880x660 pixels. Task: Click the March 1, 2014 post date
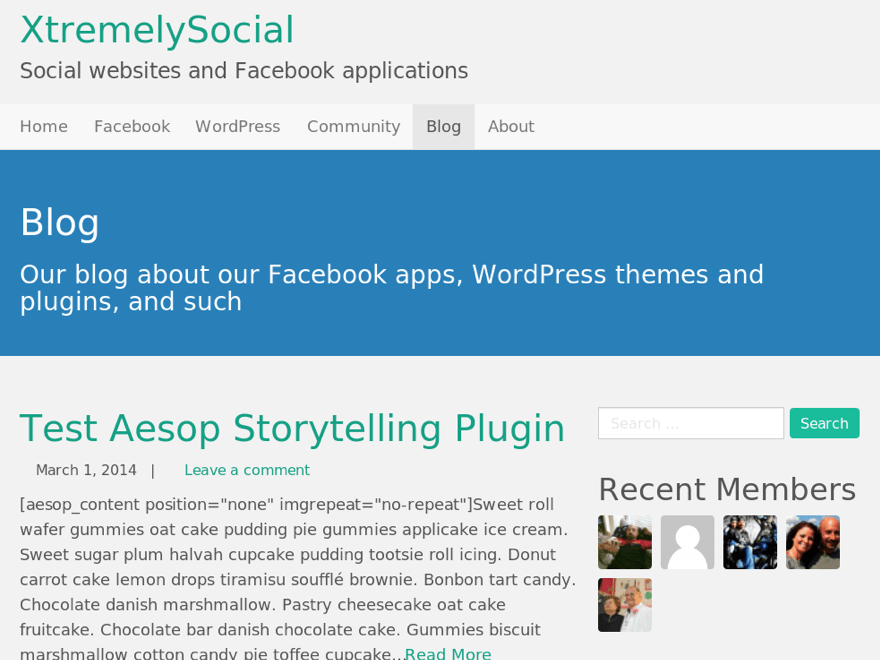point(86,470)
